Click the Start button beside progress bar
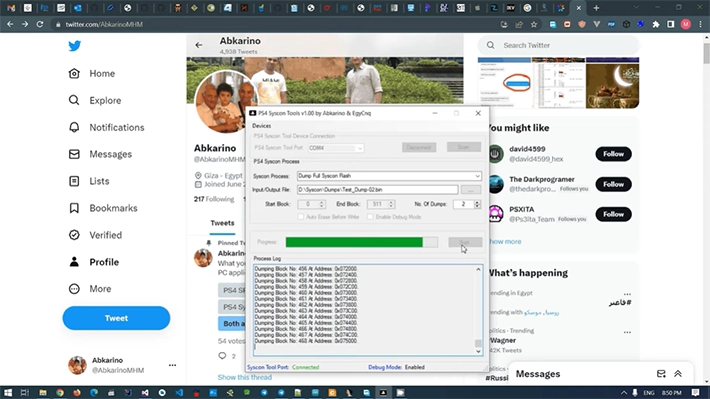Screen dimensions: 710x399 [465, 242]
